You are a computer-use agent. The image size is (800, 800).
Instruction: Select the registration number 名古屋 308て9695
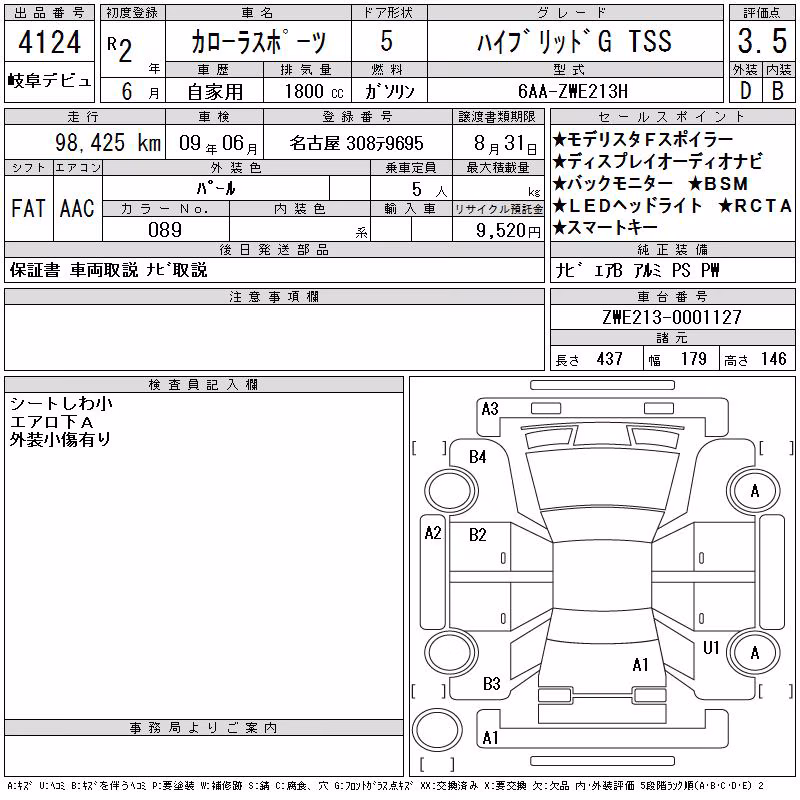coord(357,143)
